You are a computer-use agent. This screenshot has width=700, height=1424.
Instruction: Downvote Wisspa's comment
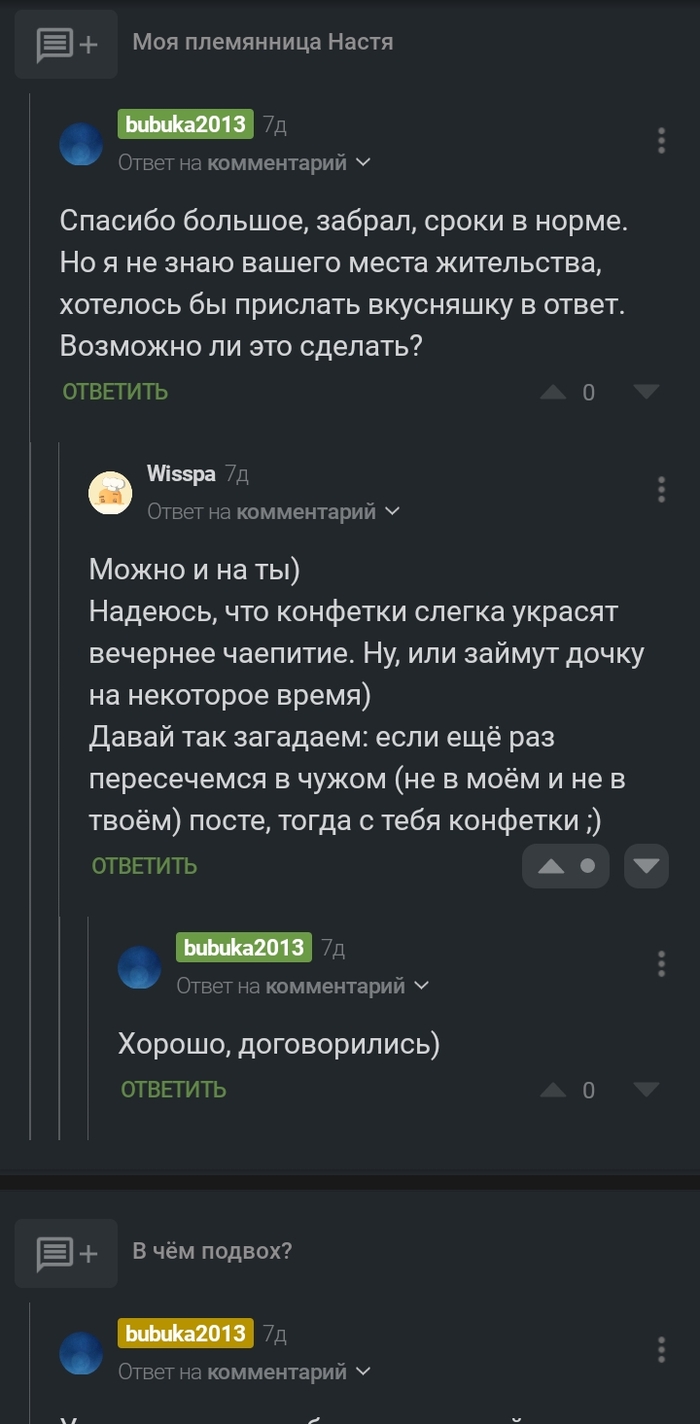[646, 866]
